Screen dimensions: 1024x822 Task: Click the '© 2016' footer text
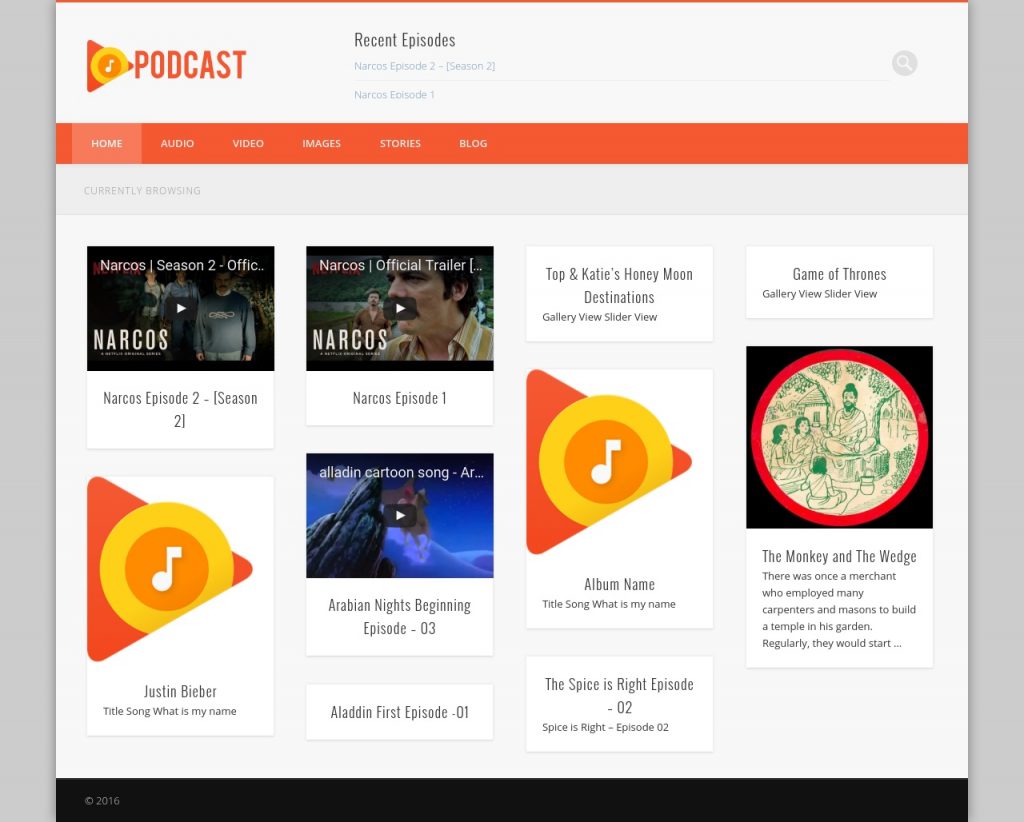102,800
